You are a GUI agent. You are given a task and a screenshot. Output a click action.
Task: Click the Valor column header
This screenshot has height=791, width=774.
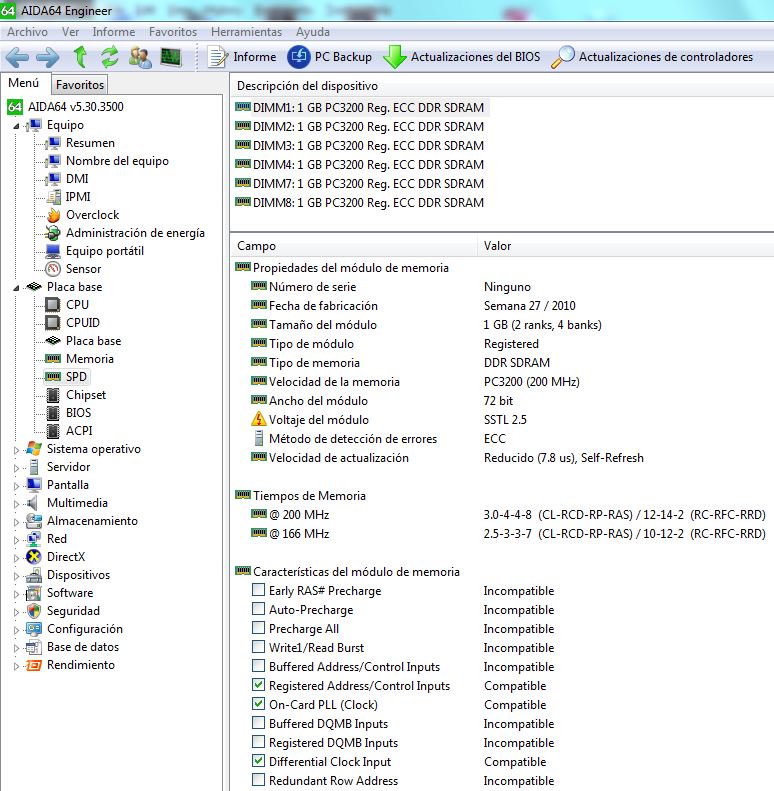coord(498,246)
